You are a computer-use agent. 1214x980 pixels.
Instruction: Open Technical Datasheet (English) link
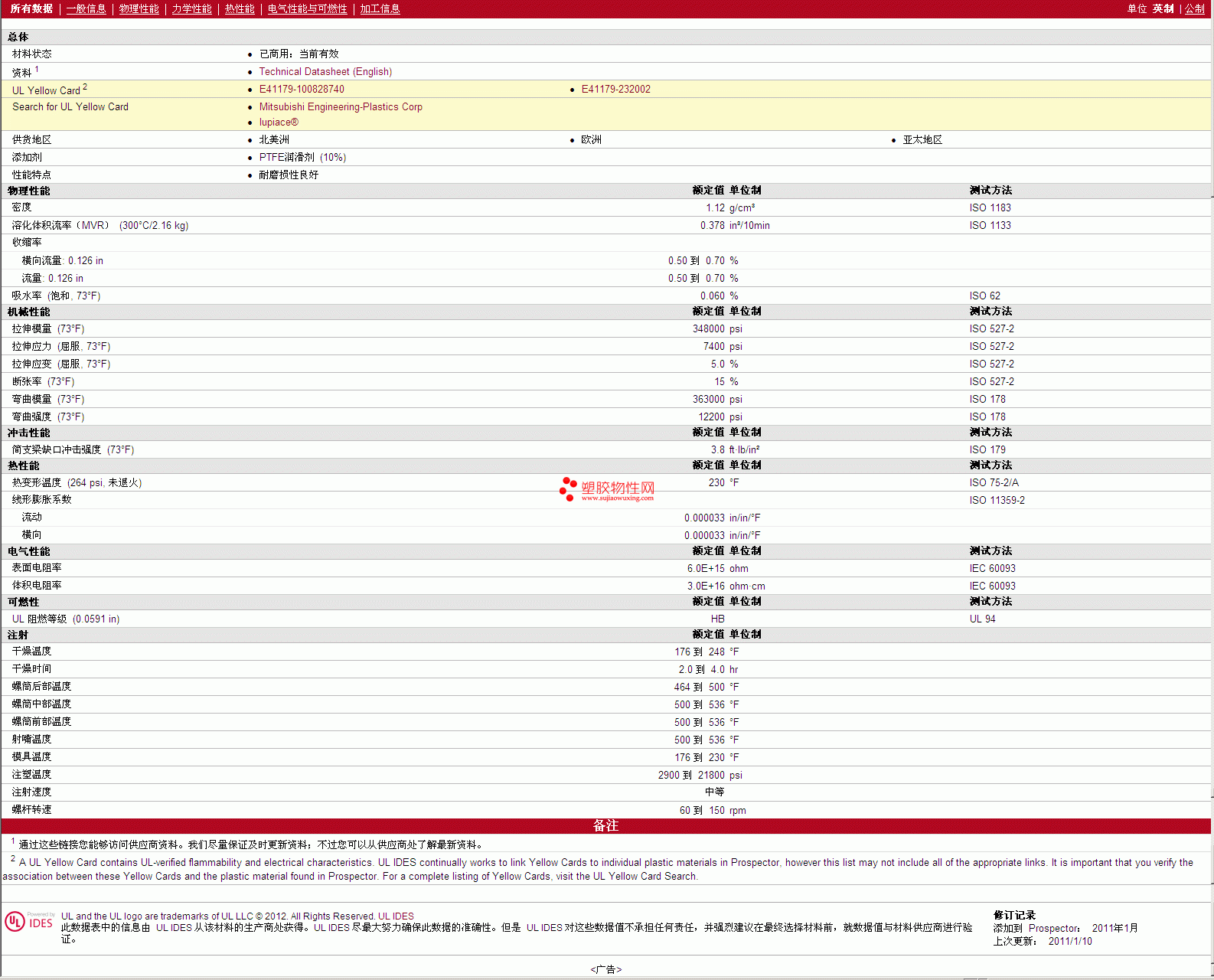(x=325, y=72)
